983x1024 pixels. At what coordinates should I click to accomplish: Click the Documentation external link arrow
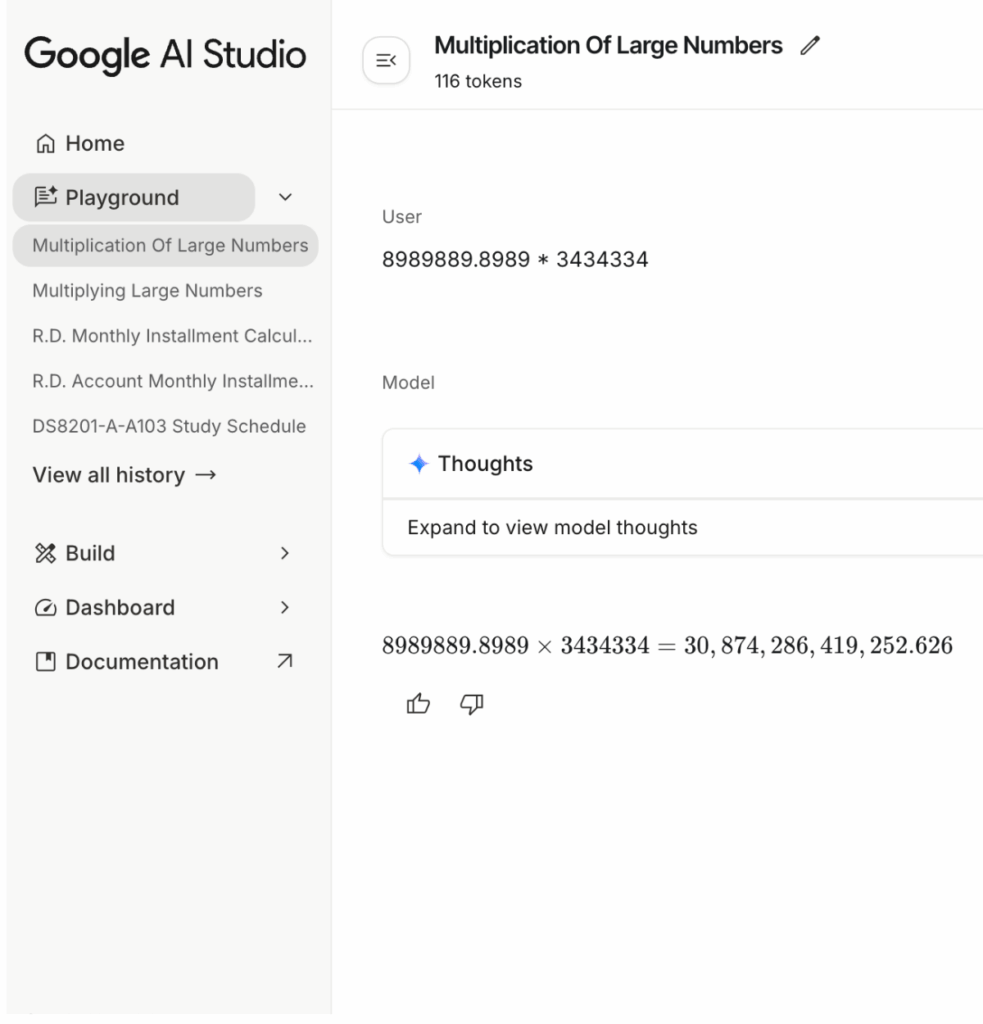pos(285,661)
